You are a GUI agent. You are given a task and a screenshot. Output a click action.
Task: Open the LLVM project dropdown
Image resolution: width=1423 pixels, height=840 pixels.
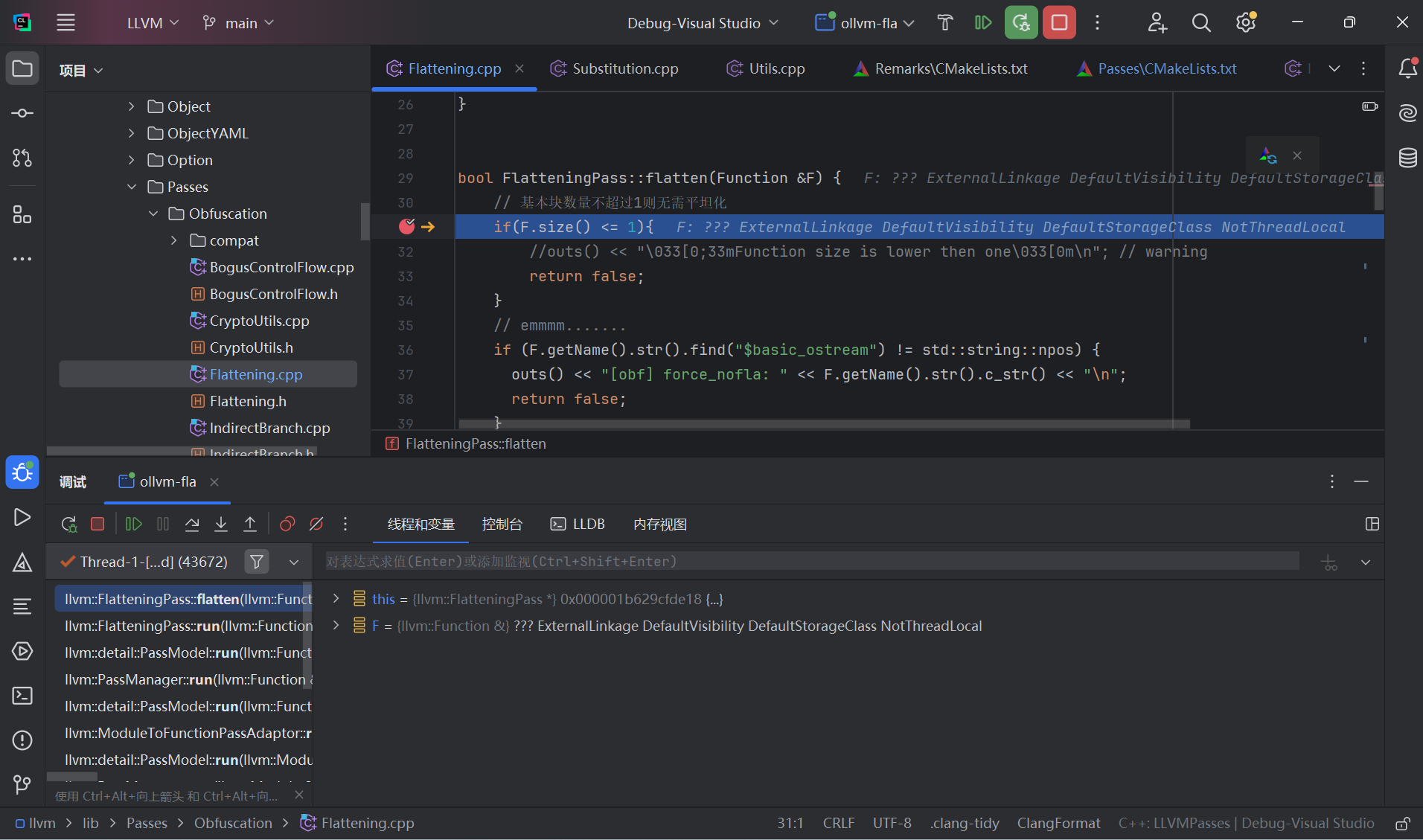pos(153,22)
